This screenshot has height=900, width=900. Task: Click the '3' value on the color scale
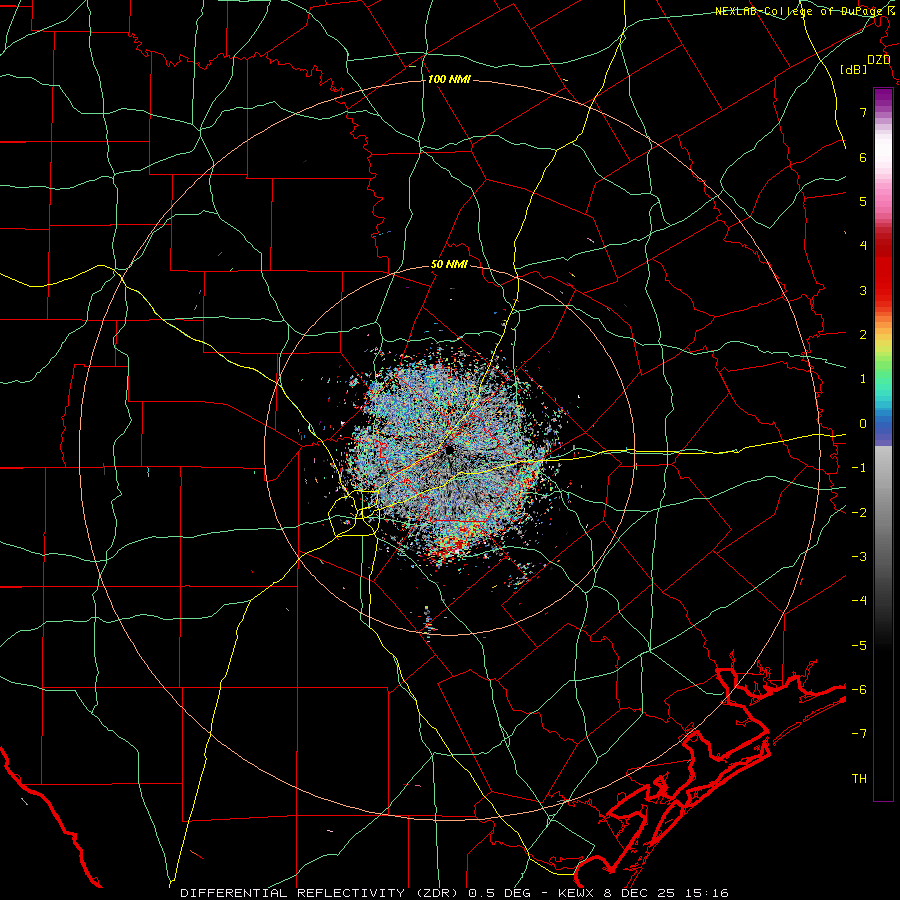863,290
